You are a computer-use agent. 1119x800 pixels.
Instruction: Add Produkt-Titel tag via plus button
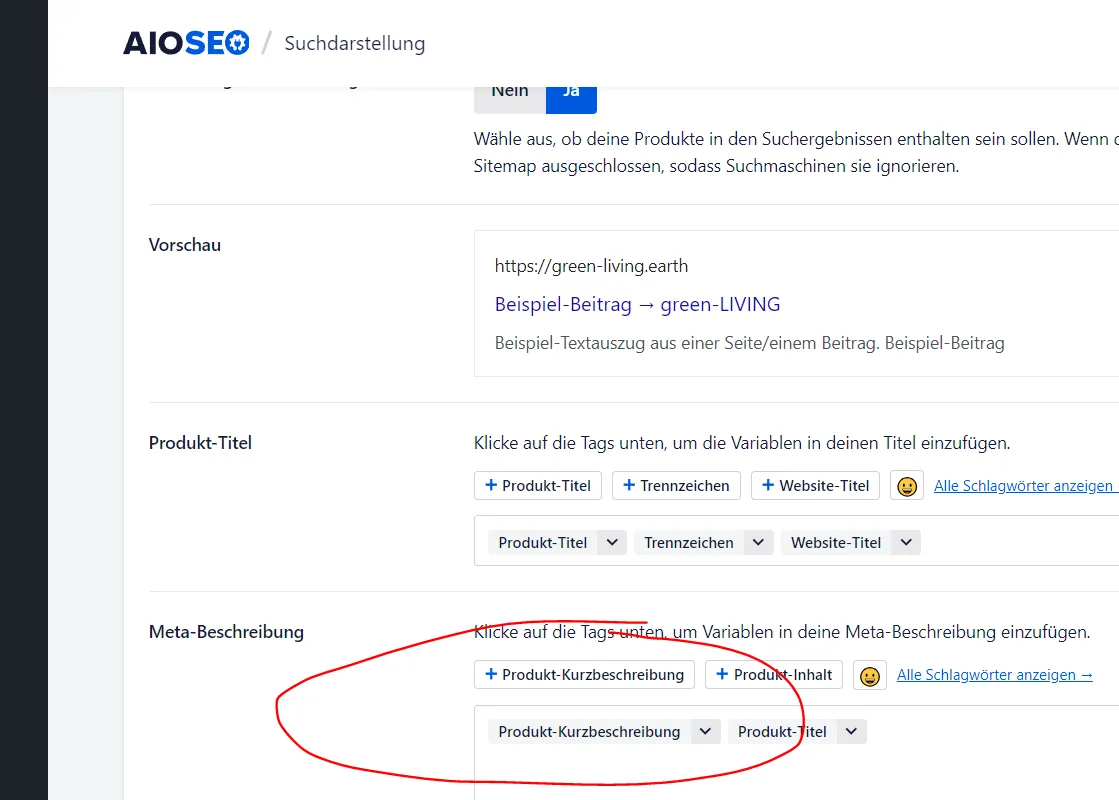coord(537,485)
